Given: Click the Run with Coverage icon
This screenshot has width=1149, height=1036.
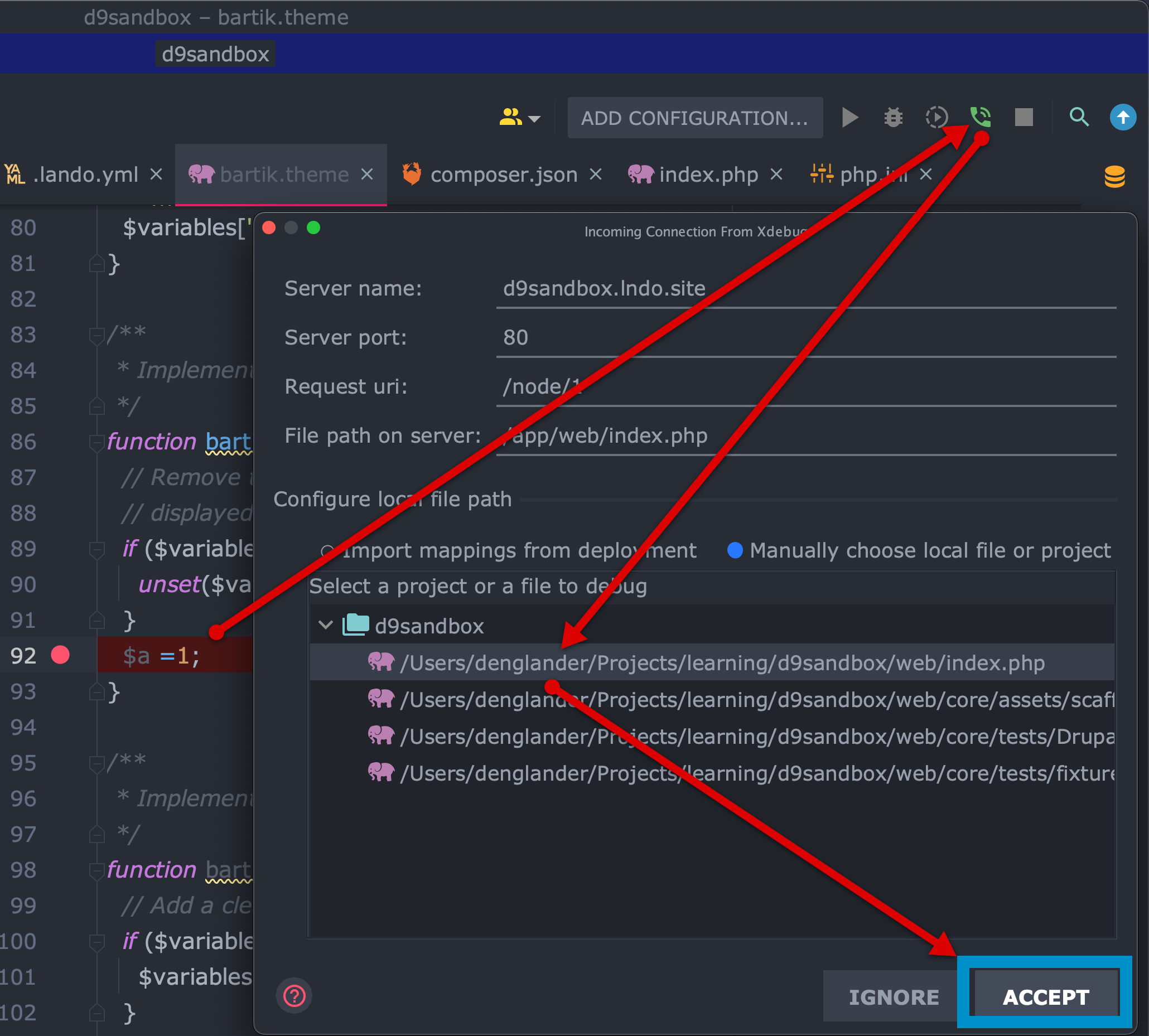Looking at the screenshot, I should pyautogui.click(x=936, y=117).
